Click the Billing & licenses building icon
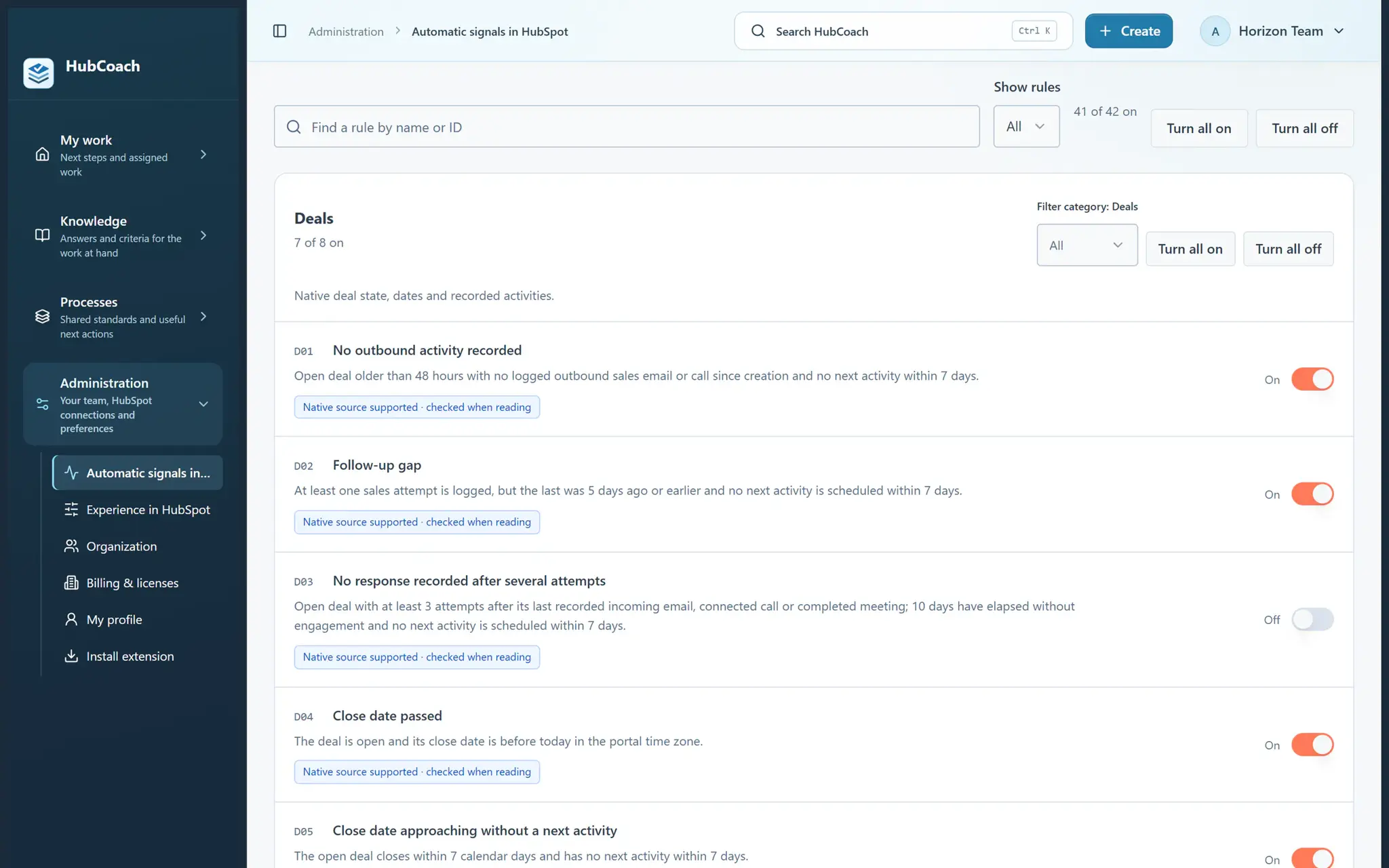 click(71, 583)
